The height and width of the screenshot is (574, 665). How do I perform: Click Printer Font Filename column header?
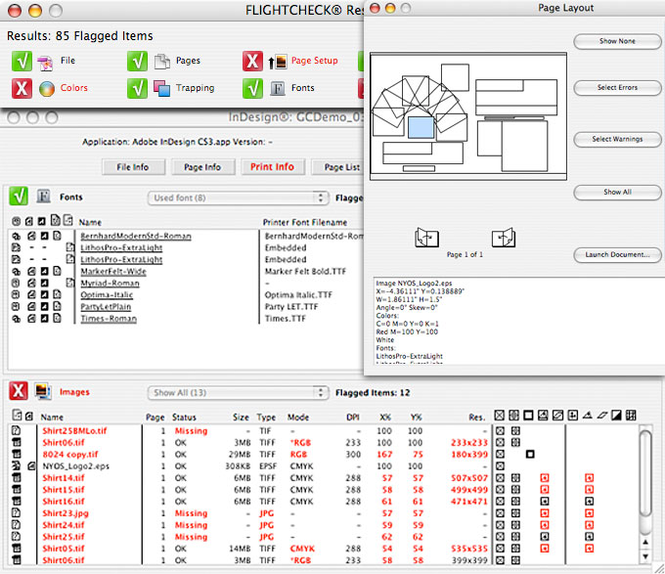pos(305,222)
